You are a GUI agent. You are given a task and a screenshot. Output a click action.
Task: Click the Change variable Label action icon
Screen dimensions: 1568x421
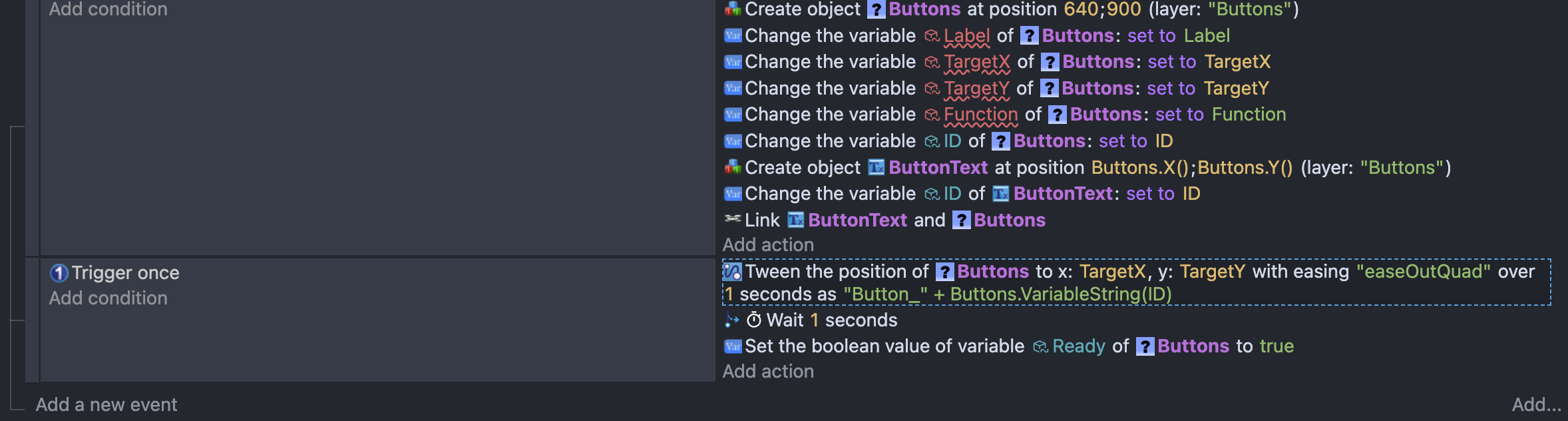coord(732,35)
